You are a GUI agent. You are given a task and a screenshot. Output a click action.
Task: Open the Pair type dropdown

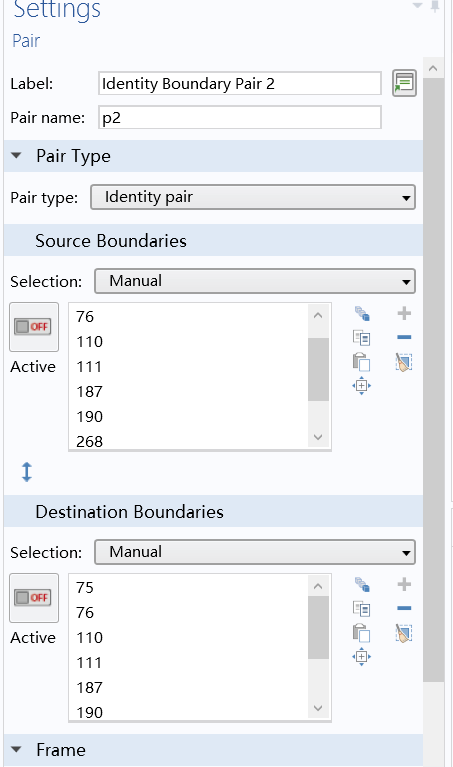[253, 197]
